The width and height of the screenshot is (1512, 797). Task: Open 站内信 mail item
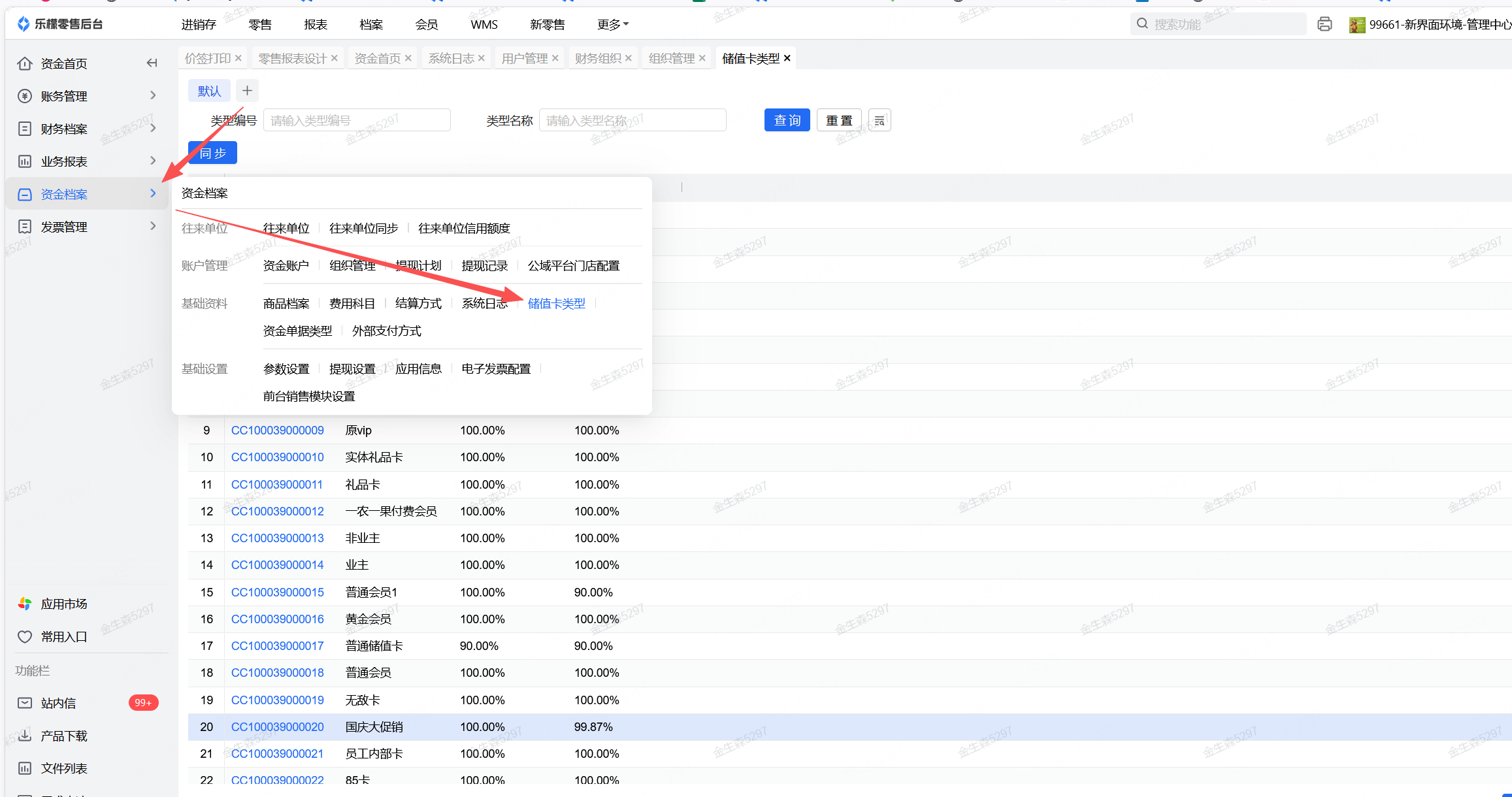pyautogui.click(x=58, y=703)
